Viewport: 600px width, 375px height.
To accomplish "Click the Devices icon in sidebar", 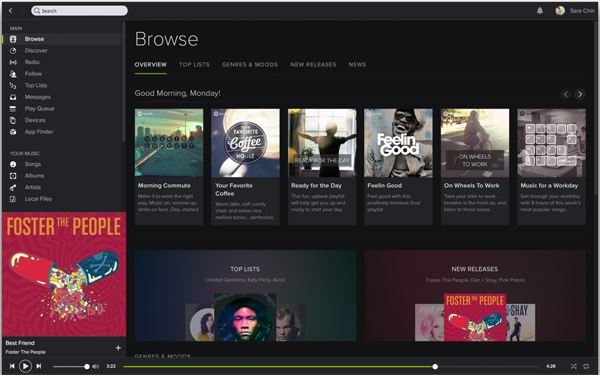I will pyautogui.click(x=13, y=120).
